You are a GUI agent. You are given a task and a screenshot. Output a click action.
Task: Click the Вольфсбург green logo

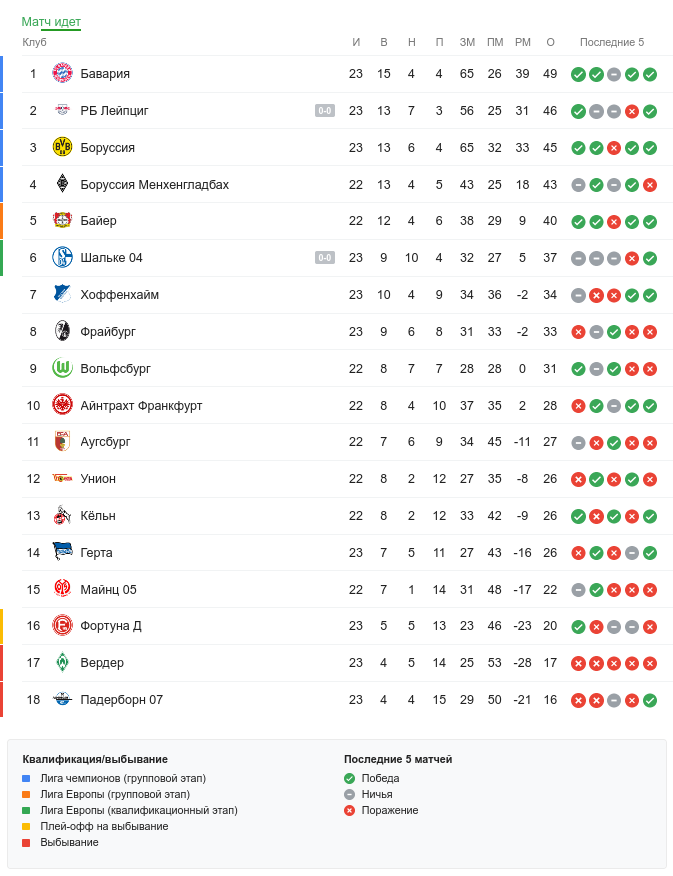(x=62, y=368)
